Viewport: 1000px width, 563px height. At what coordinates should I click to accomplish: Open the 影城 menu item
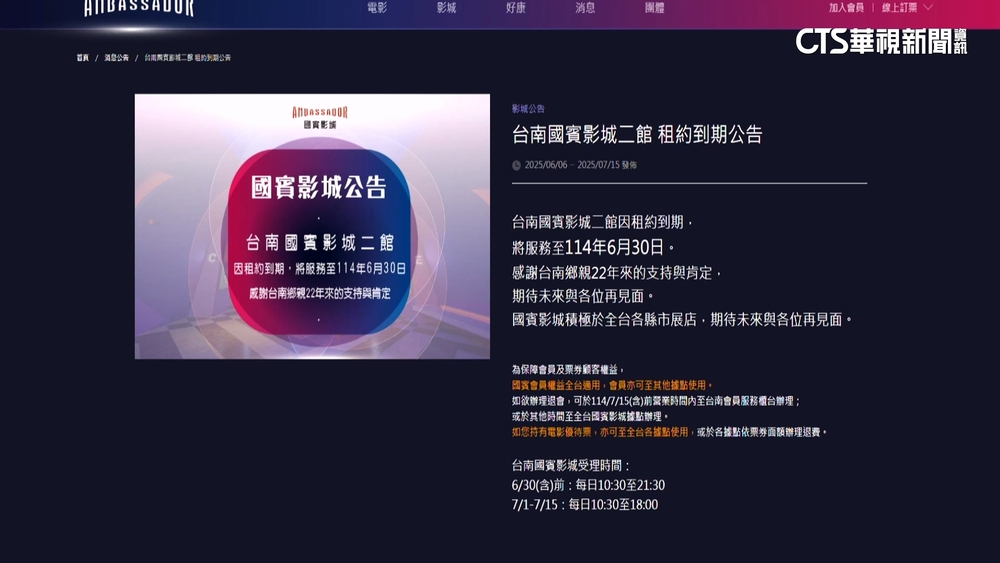446,8
